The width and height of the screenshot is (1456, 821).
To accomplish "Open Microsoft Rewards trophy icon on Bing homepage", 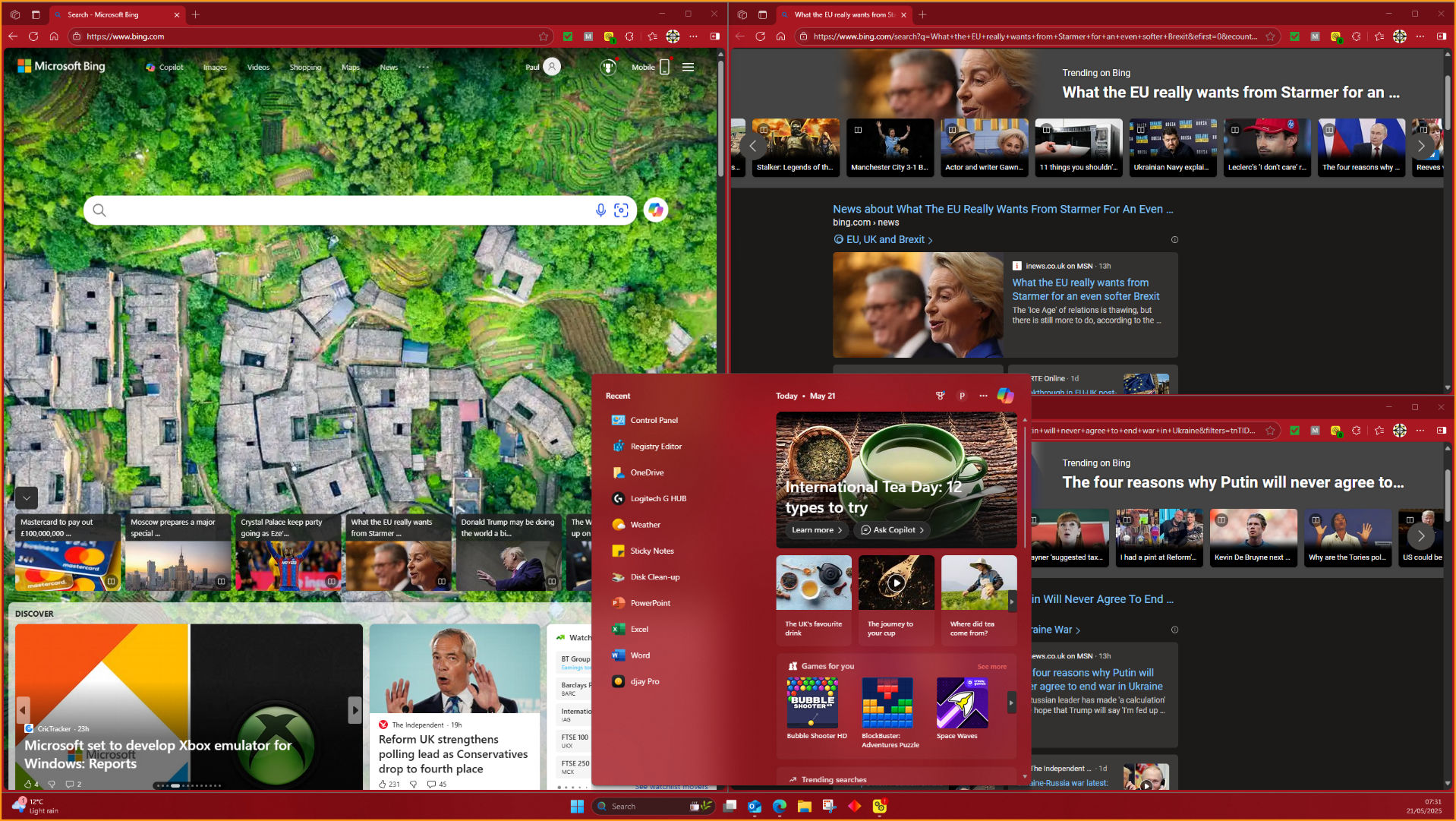I will 608,67.
